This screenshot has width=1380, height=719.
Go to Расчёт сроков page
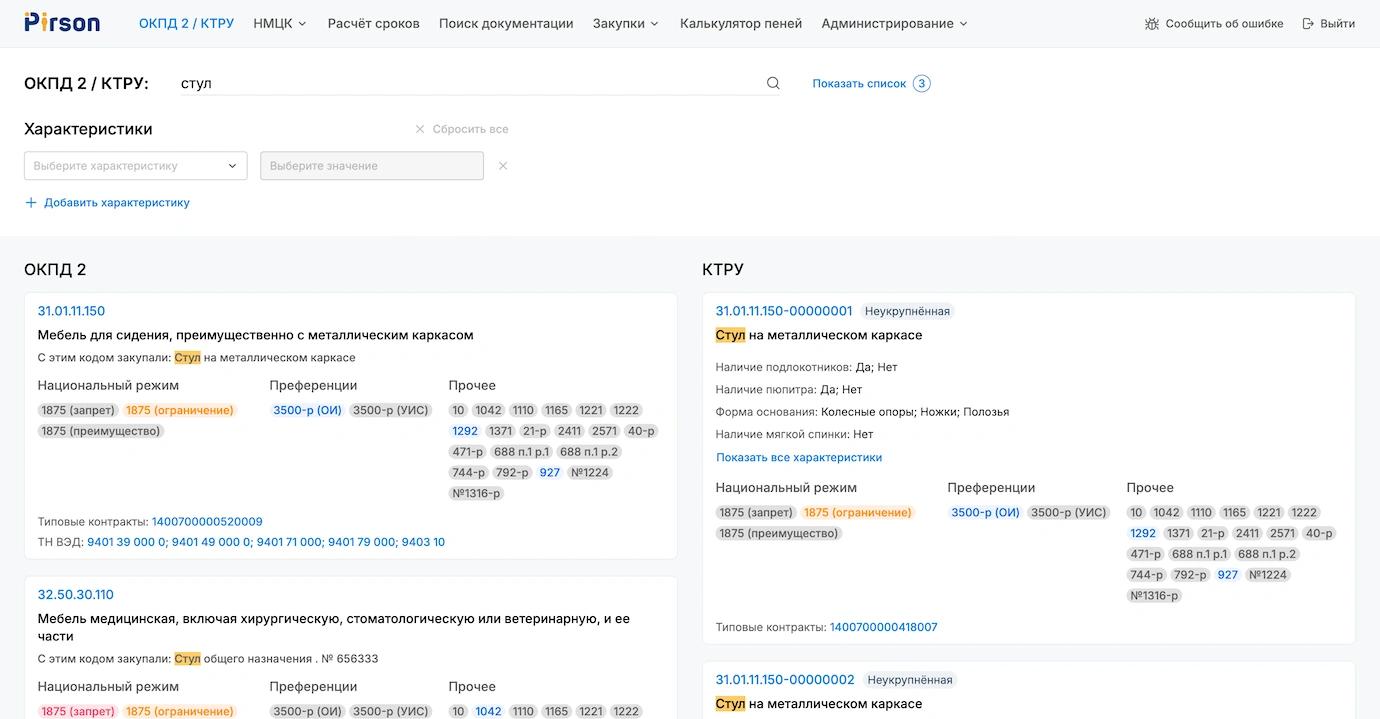pos(373,24)
